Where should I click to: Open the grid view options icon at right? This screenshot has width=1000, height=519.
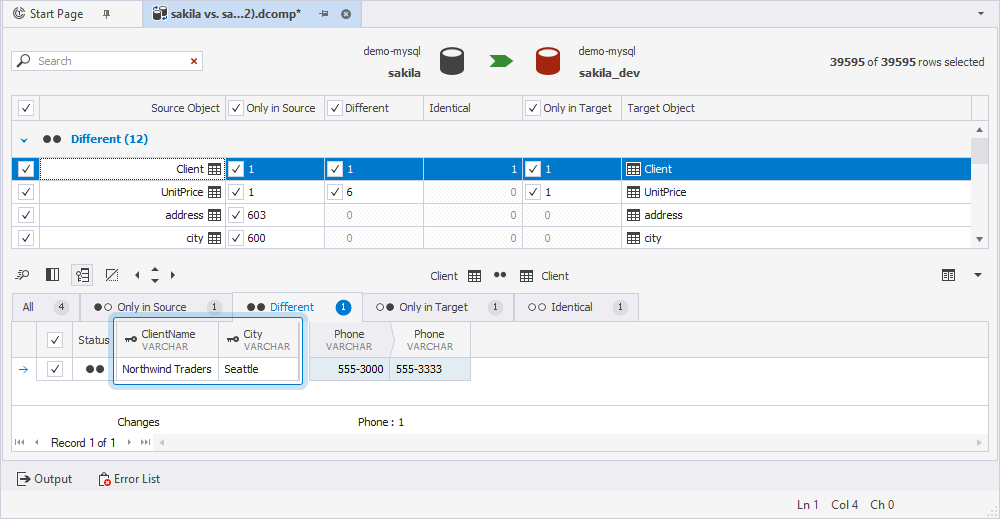(948, 275)
